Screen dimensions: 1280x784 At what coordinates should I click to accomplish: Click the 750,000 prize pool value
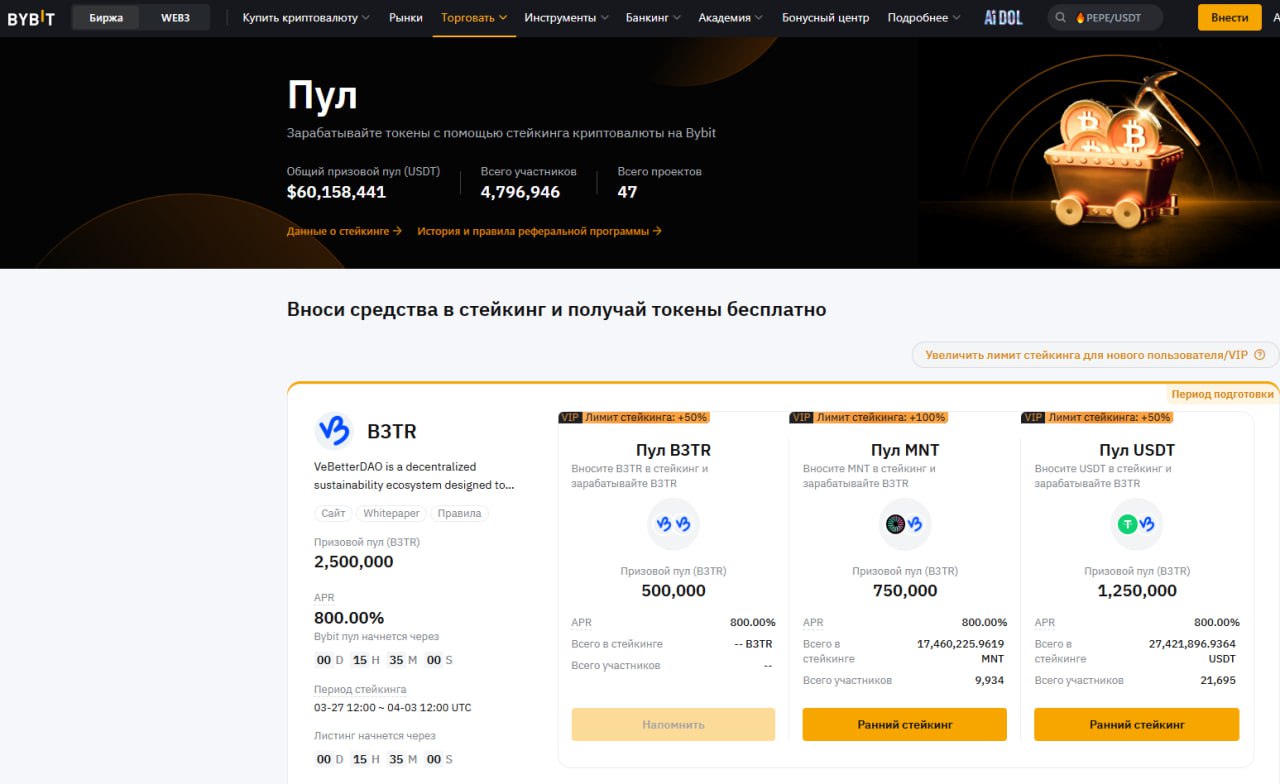click(905, 591)
